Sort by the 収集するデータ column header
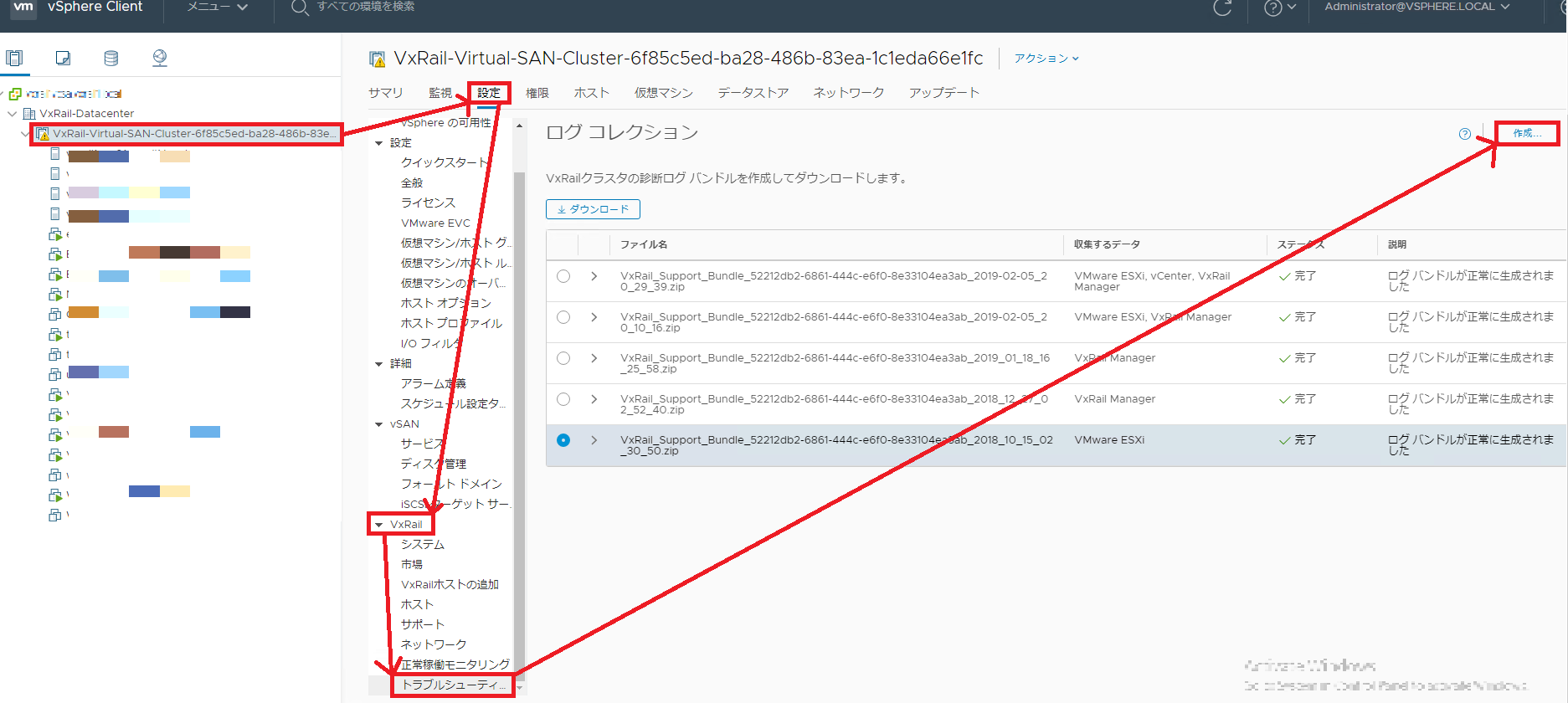Screen dimensions: 1568x703 [x=1107, y=245]
